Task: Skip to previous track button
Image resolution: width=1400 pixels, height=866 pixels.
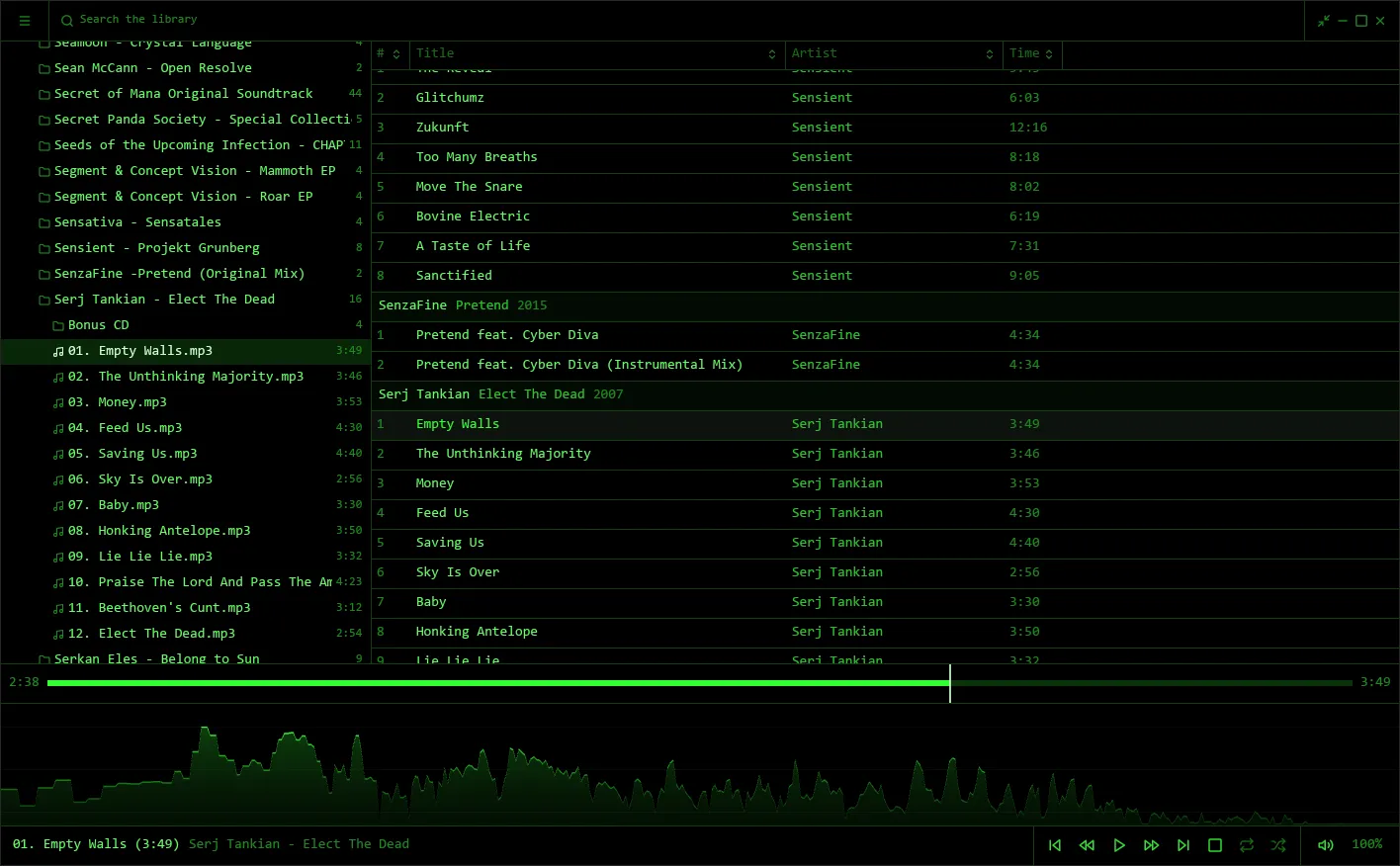Action: coord(1055,845)
